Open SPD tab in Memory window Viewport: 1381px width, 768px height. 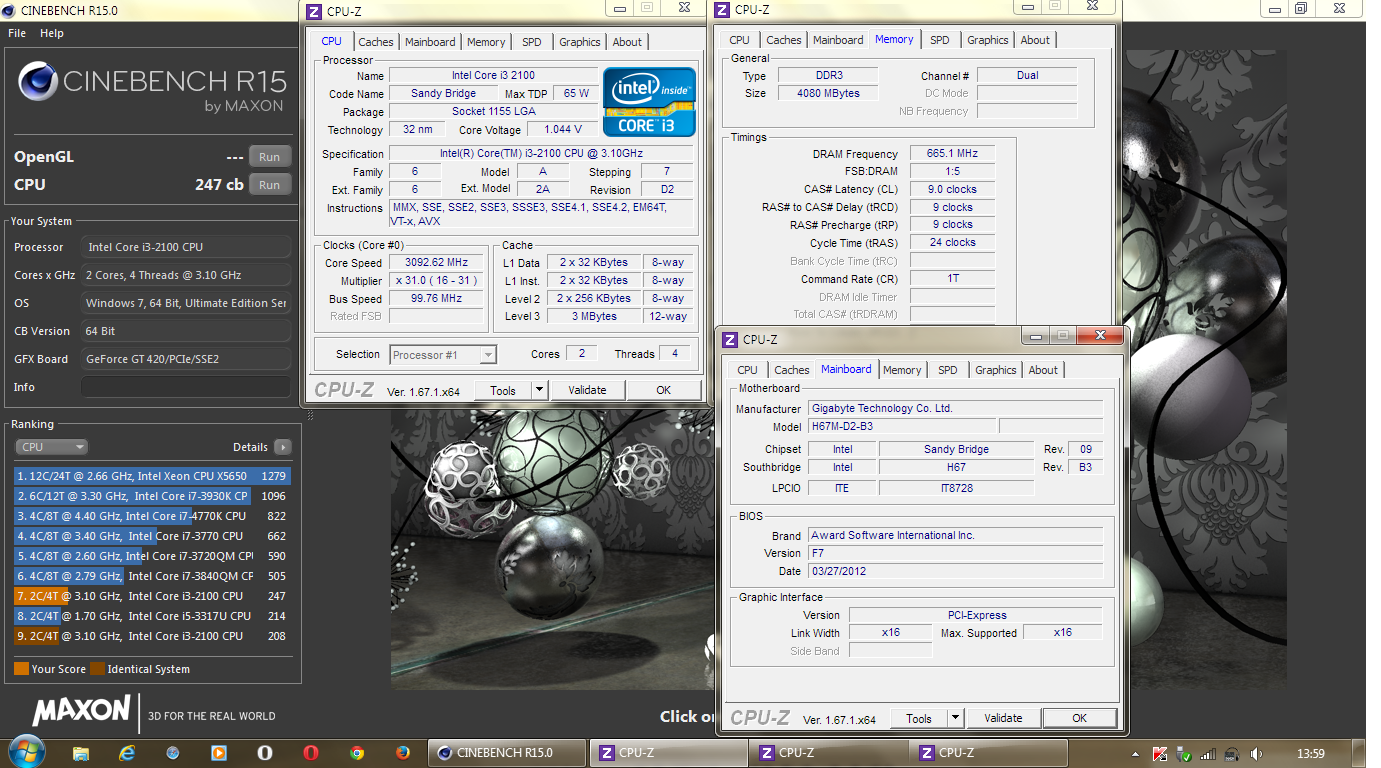tap(940, 40)
